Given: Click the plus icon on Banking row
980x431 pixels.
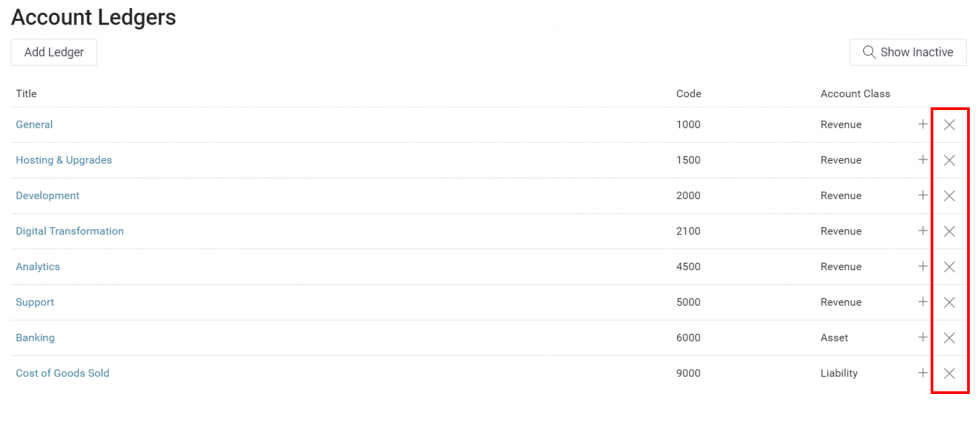Looking at the screenshot, I should pos(923,337).
